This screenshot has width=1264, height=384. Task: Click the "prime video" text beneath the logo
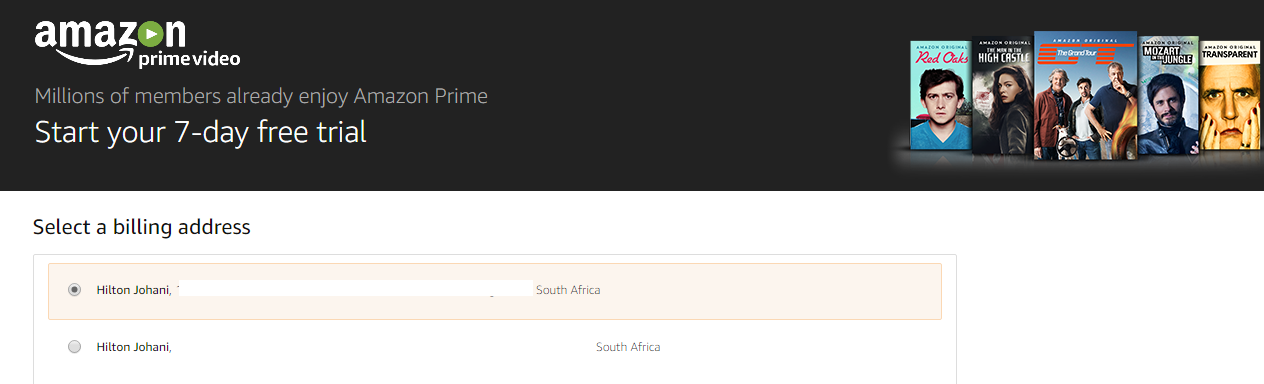(x=189, y=59)
